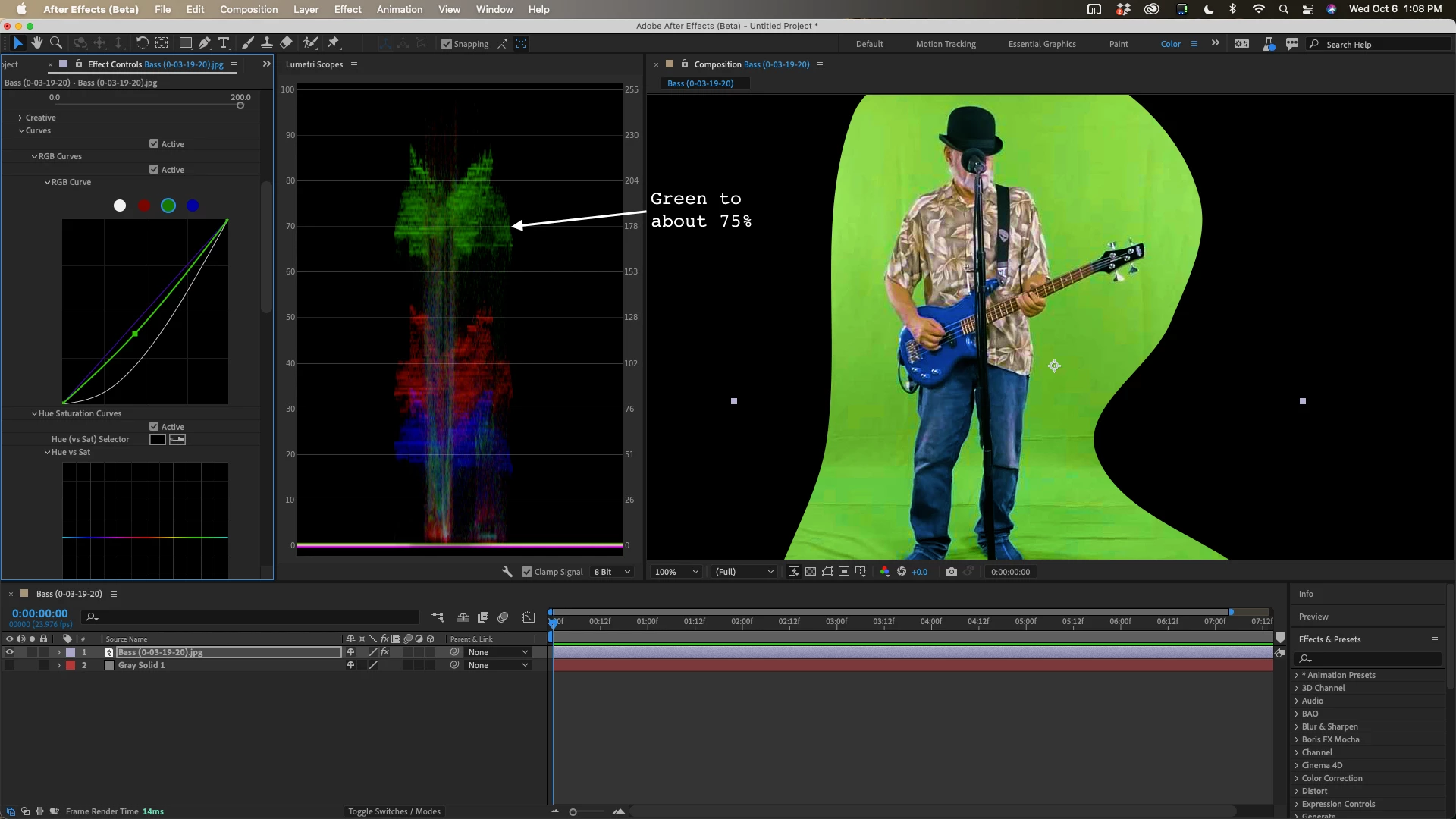Select the Zoom tool in toolbar
1456x819 pixels.
(x=56, y=43)
